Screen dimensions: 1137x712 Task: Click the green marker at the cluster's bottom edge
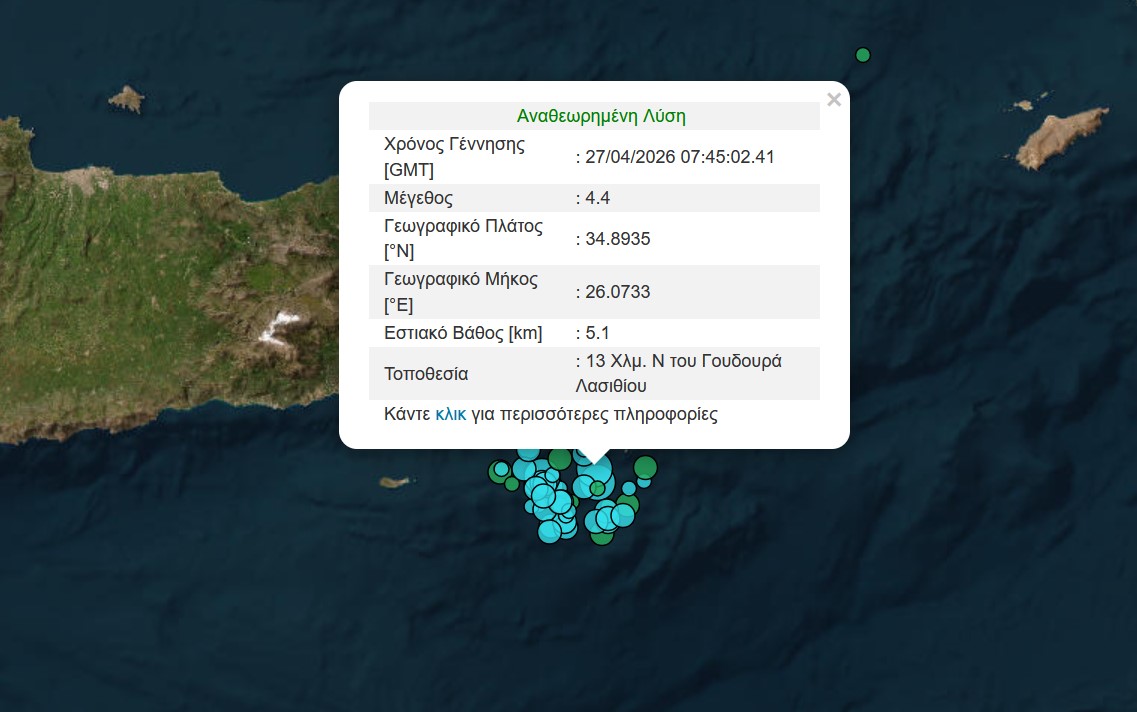coord(601,536)
